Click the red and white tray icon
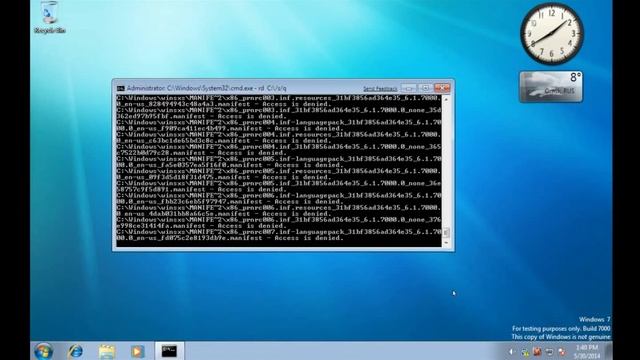Viewport: 640px width, 360px height. (562, 352)
